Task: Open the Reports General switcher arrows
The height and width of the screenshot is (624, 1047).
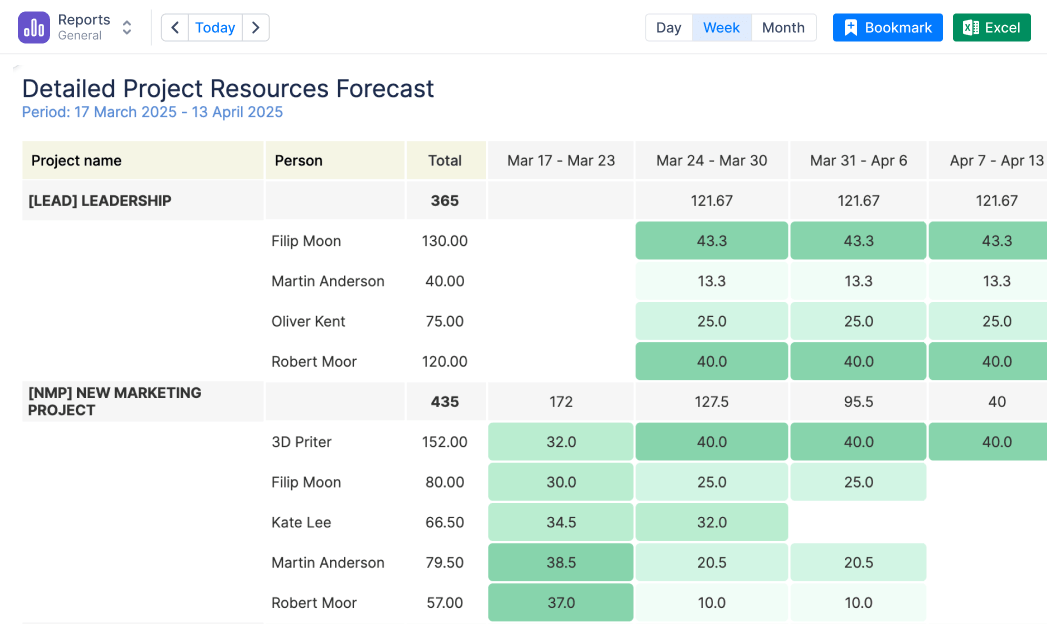Action: pyautogui.click(x=127, y=27)
